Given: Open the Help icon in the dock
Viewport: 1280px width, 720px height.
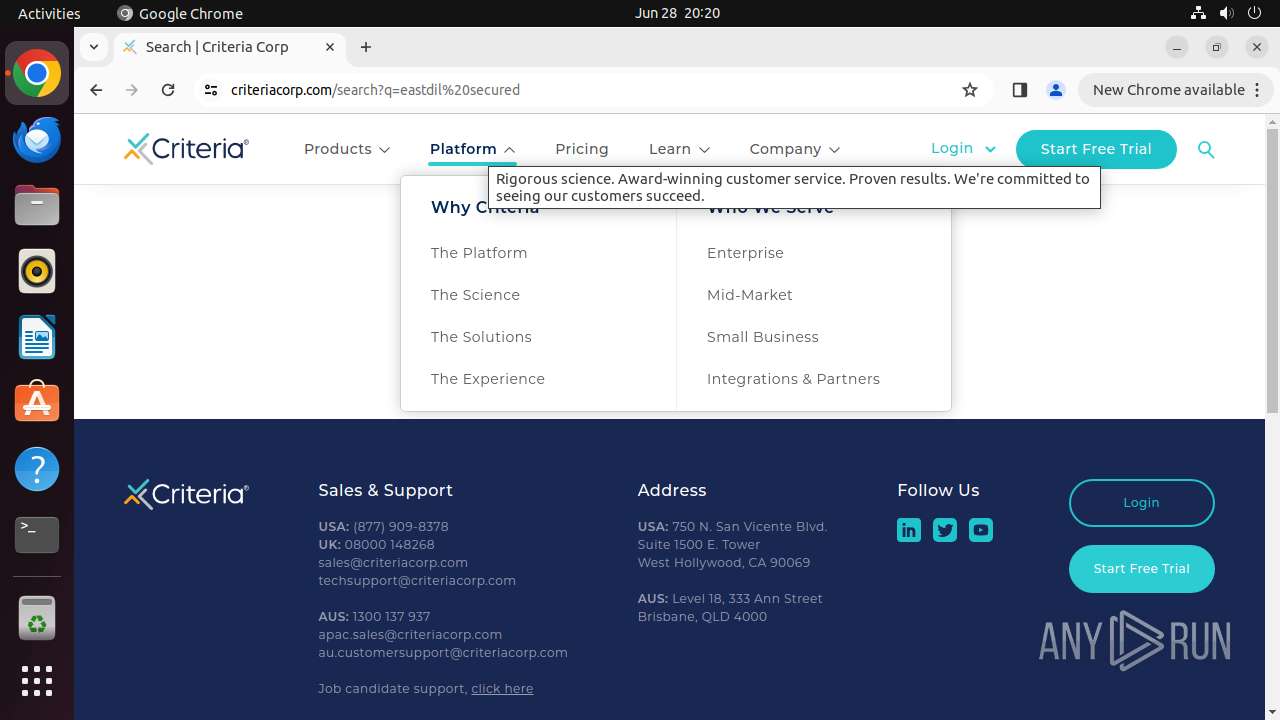Looking at the screenshot, I should point(37,469).
